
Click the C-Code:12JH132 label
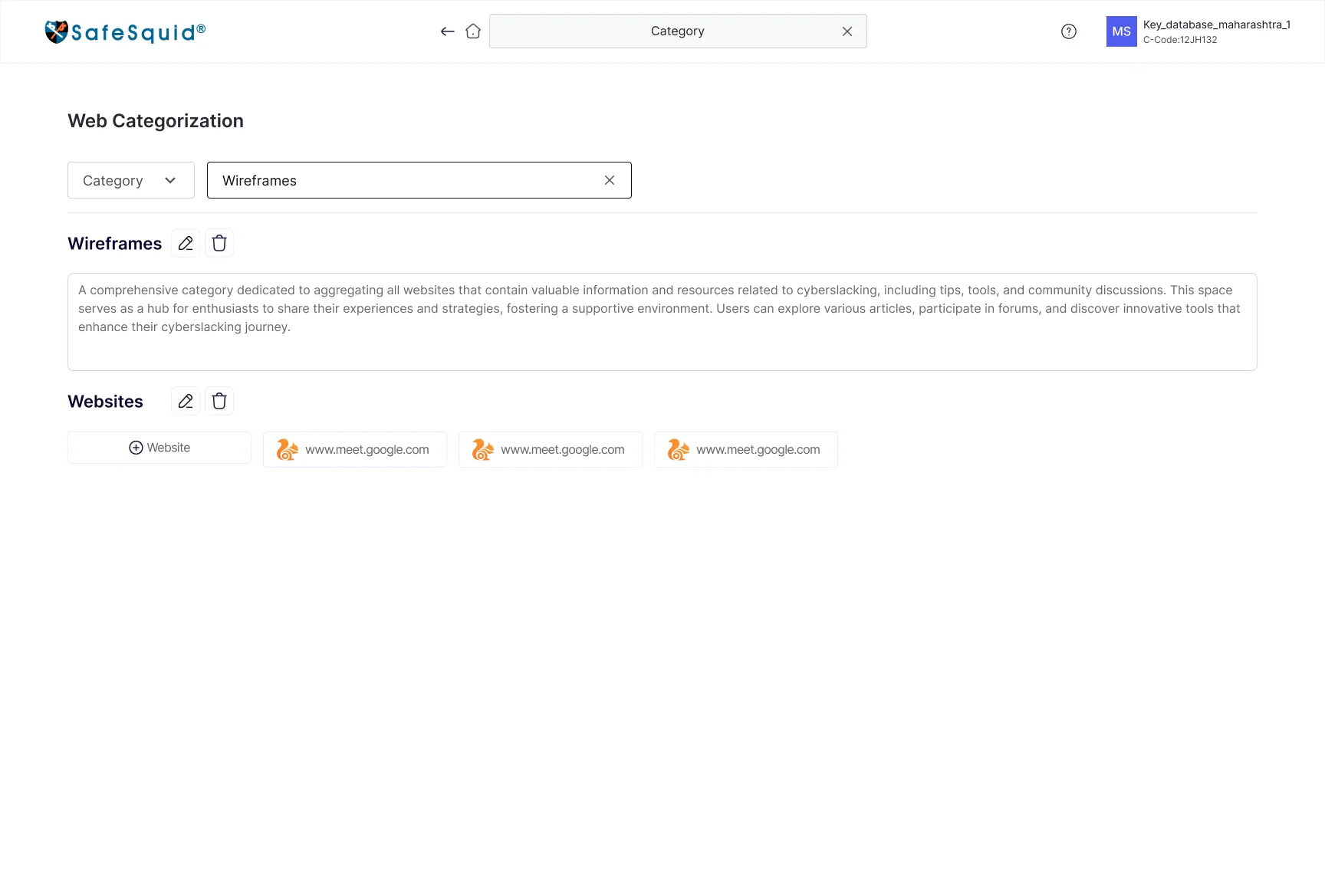pos(1180,40)
